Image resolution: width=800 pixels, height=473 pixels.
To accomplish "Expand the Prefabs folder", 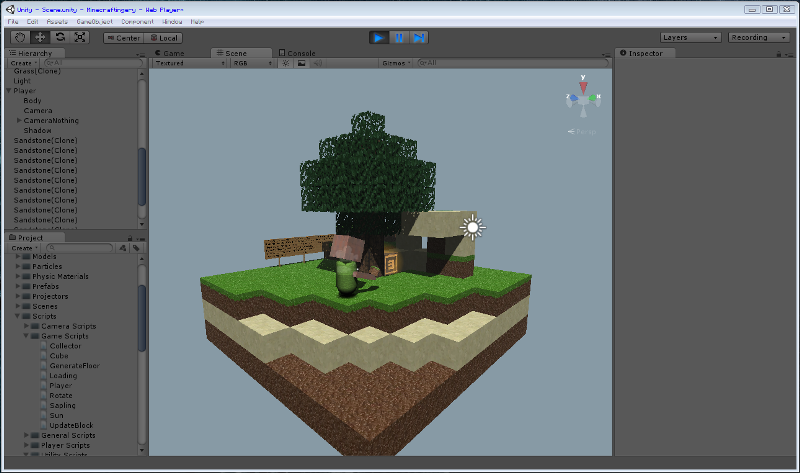I will [x=18, y=286].
